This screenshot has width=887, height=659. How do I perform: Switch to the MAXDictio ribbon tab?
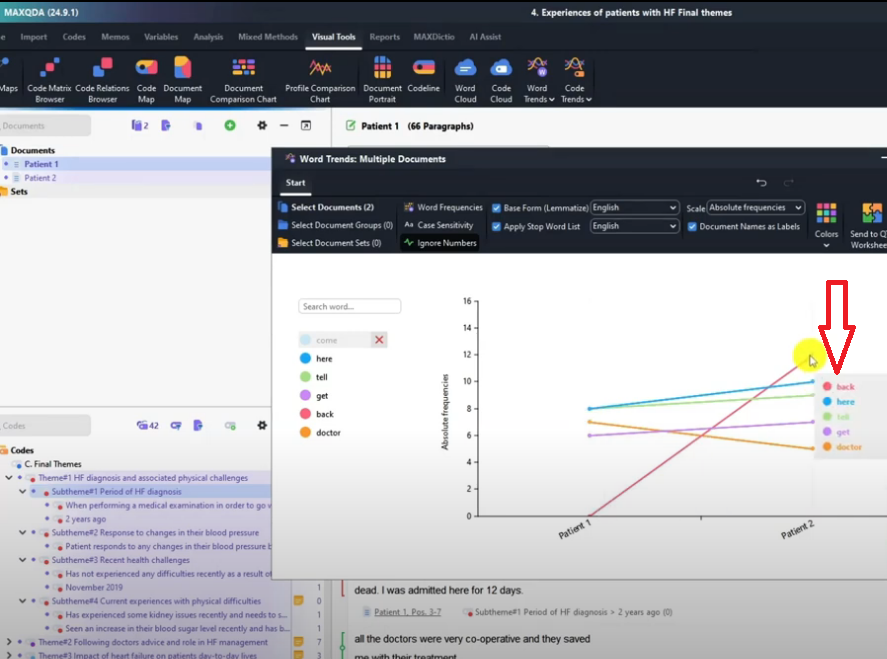pos(434,37)
